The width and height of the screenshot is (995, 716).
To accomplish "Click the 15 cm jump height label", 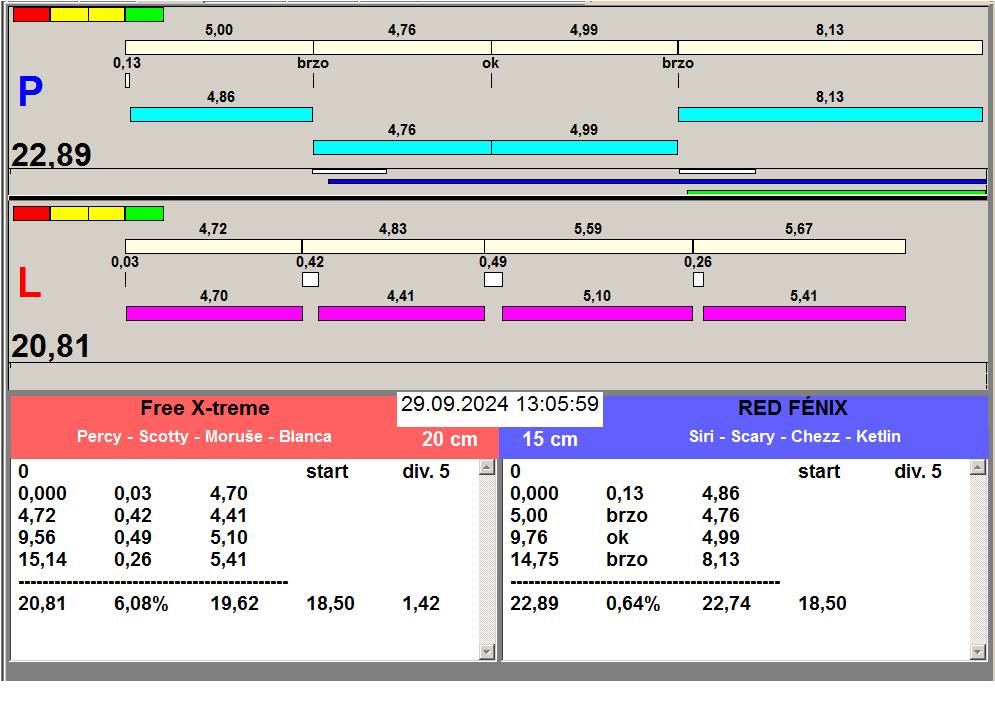I will tap(550, 439).
